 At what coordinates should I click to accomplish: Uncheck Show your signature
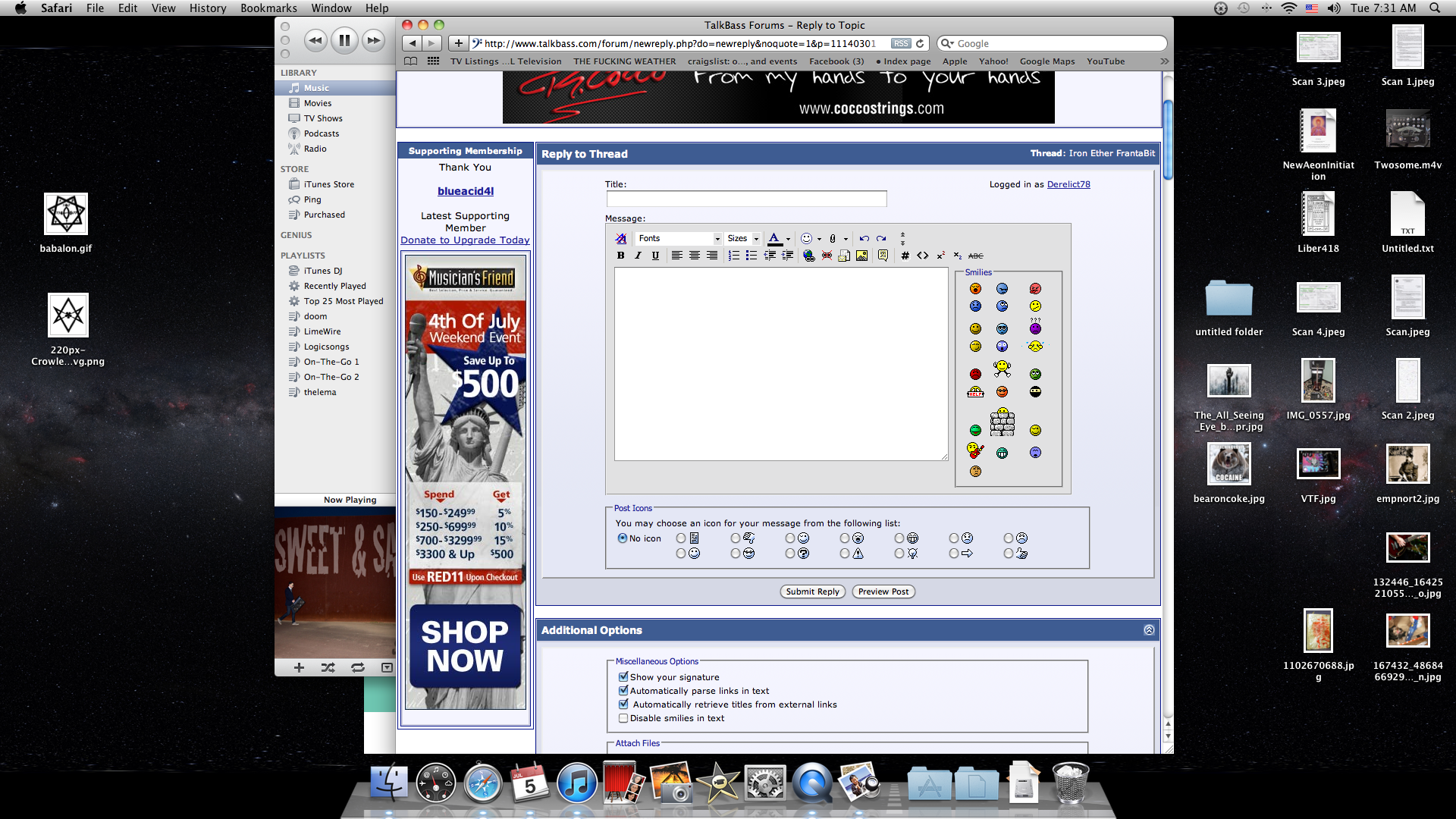coord(623,677)
